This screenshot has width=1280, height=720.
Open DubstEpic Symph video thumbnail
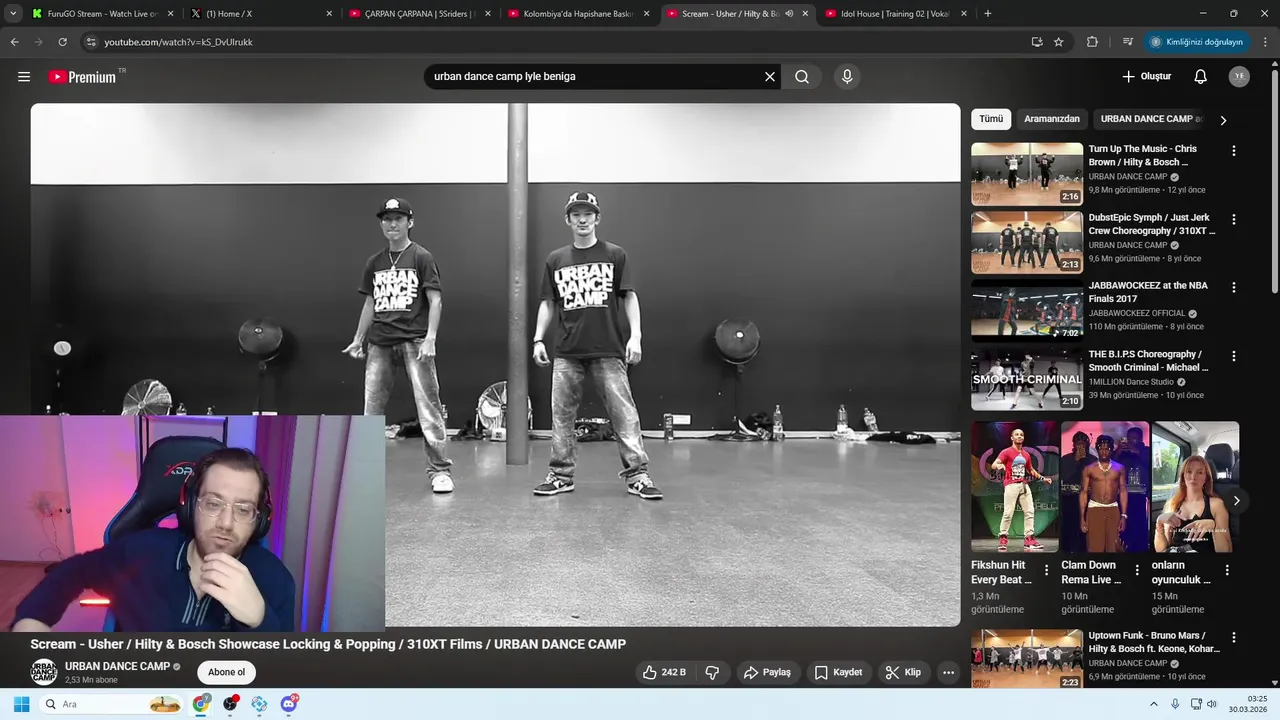pos(1027,242)
